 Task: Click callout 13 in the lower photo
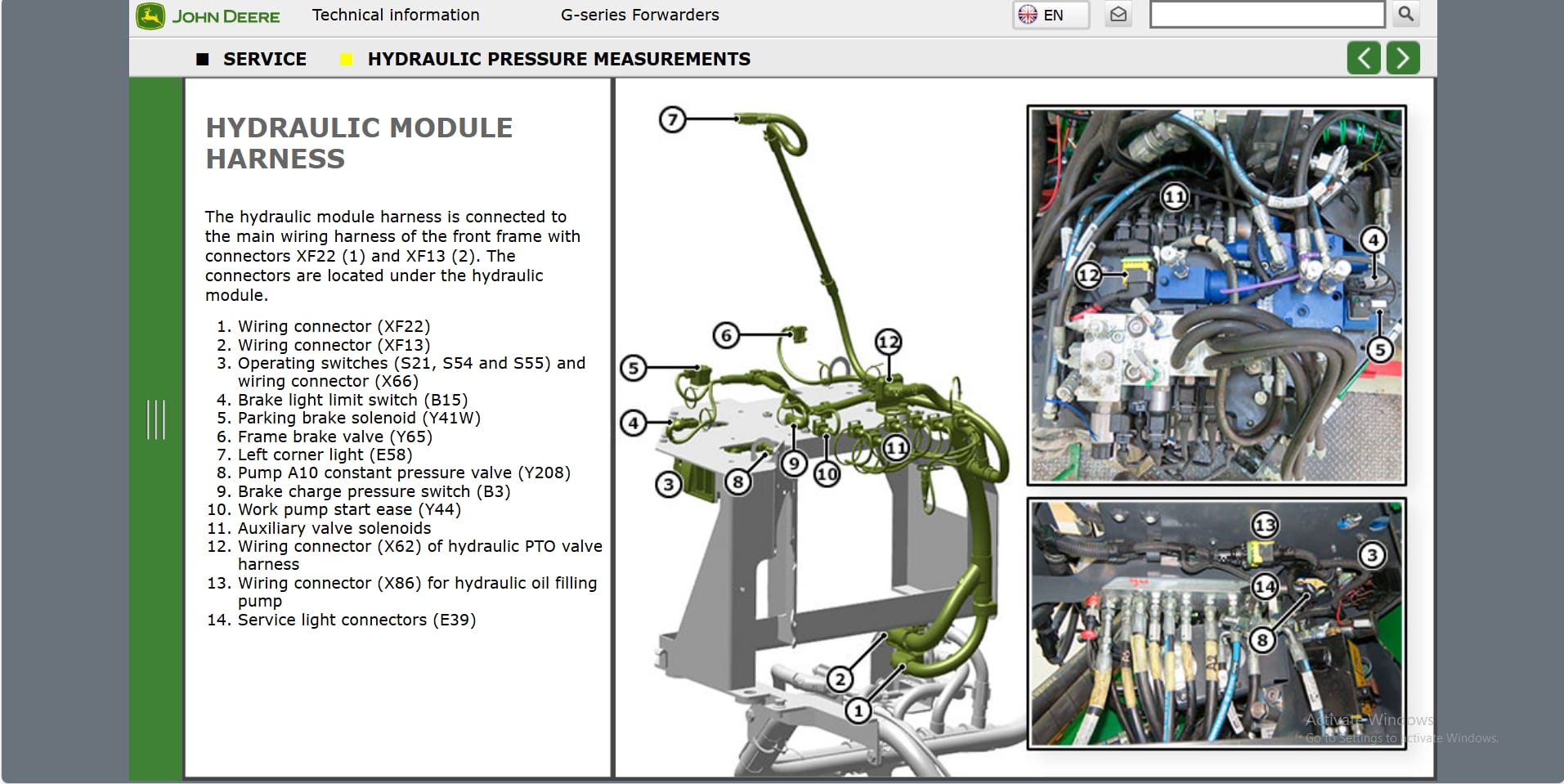[x=1265, y=525]
